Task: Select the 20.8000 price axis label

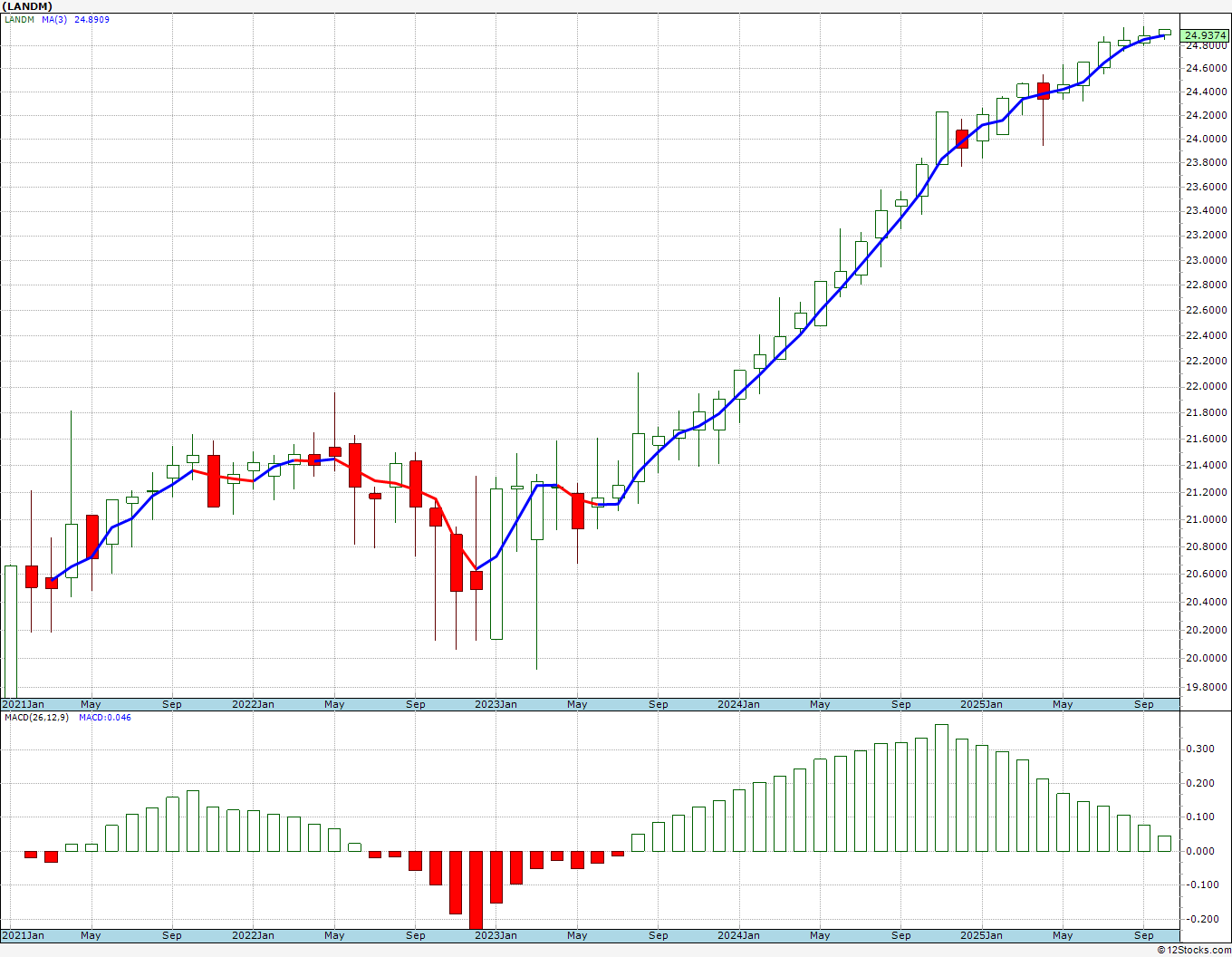Action: (1206, 546)
